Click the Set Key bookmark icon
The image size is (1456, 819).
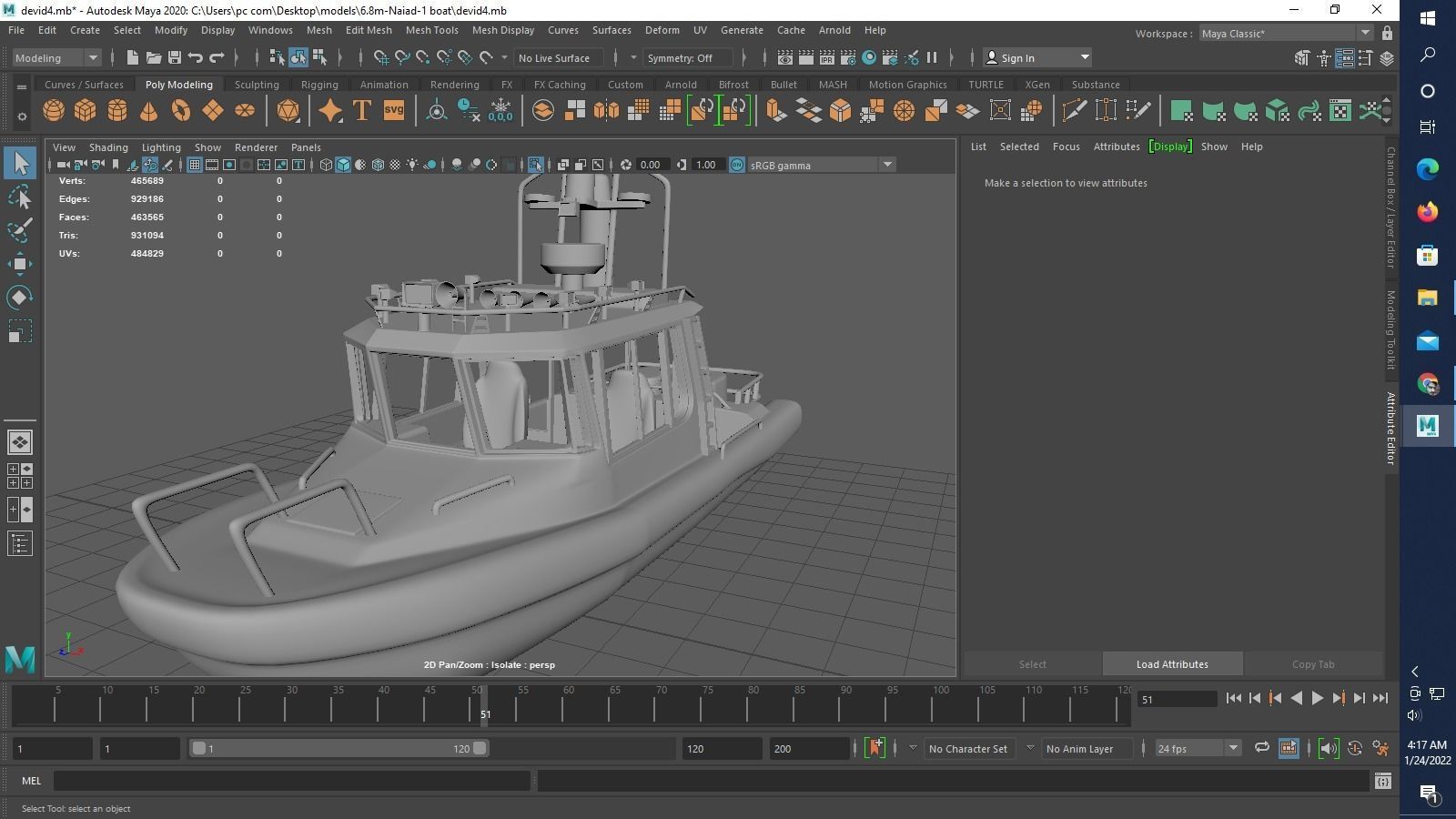(875, 748)
